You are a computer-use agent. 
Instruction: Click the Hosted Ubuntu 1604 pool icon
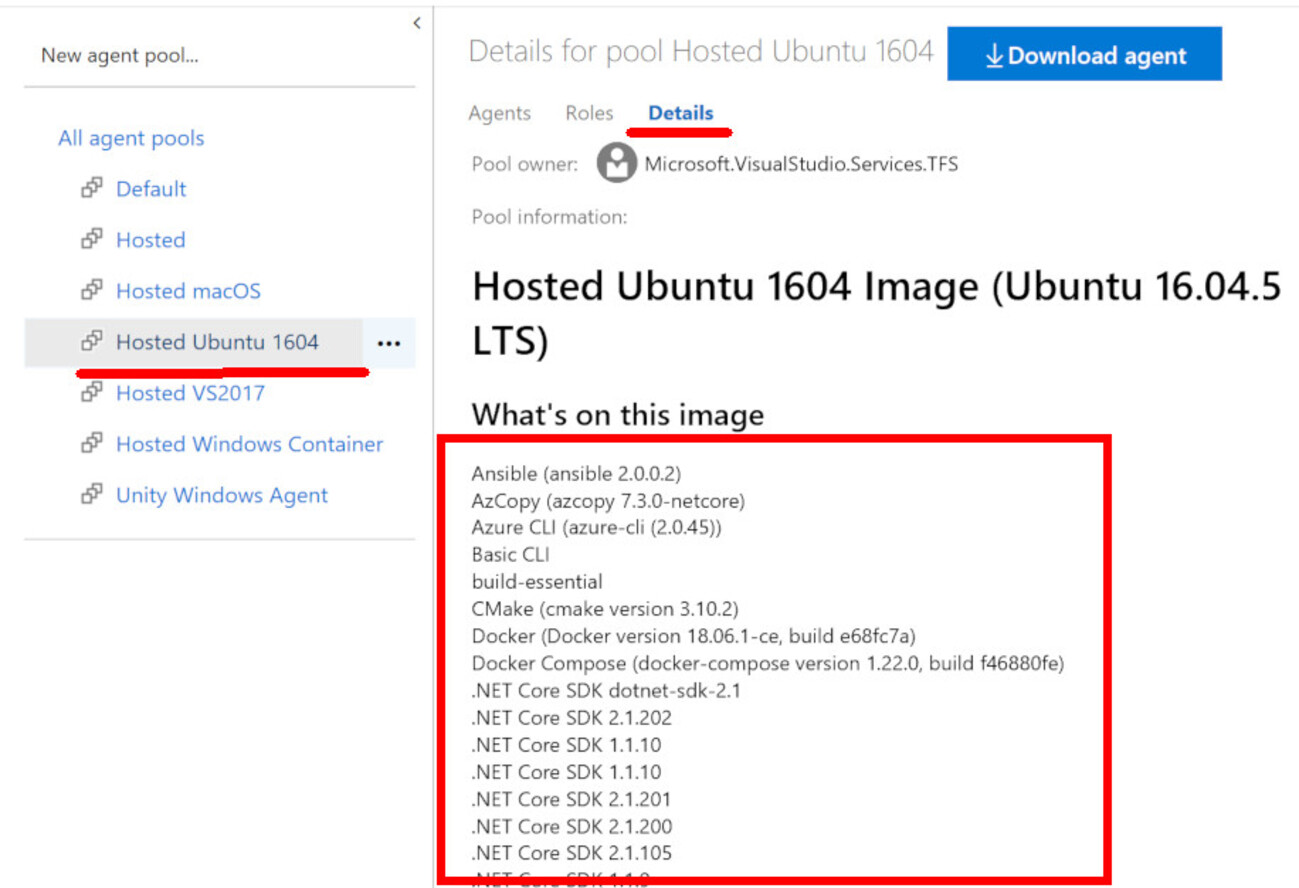92,341
